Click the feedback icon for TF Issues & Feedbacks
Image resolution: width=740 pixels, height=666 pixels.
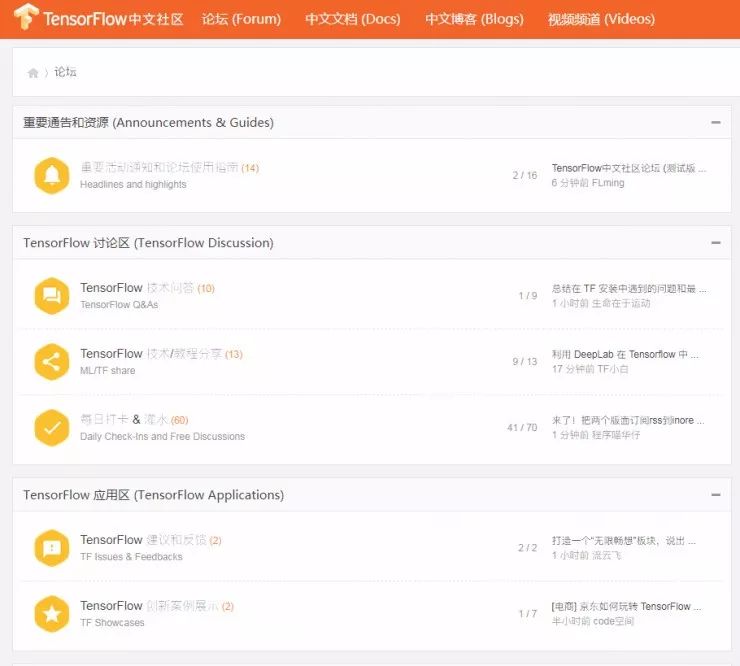pos(52,548)
